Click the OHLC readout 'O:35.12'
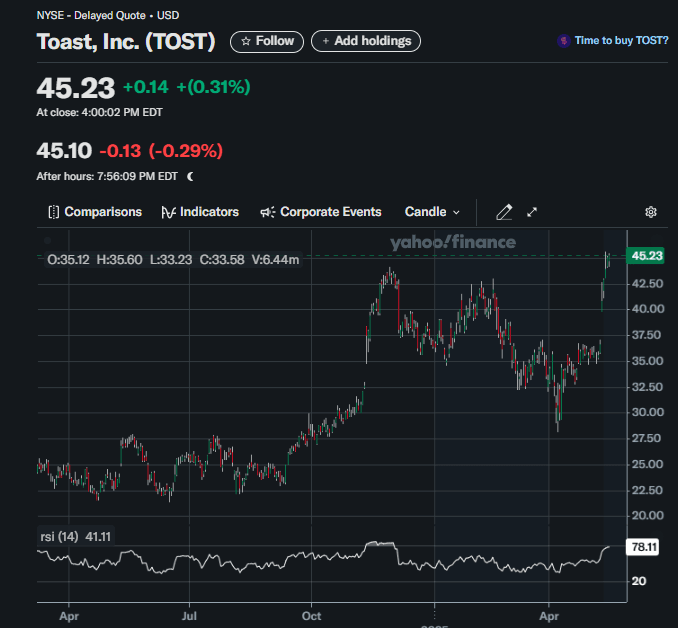Image resolution: width=678 pixels, height=628 pixels. click(68, 260)
